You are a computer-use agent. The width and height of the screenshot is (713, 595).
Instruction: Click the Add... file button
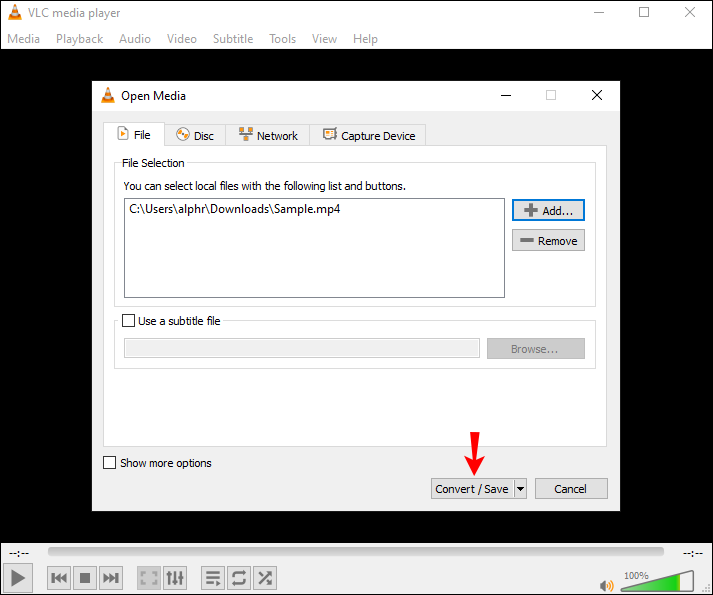click(548, 210)
